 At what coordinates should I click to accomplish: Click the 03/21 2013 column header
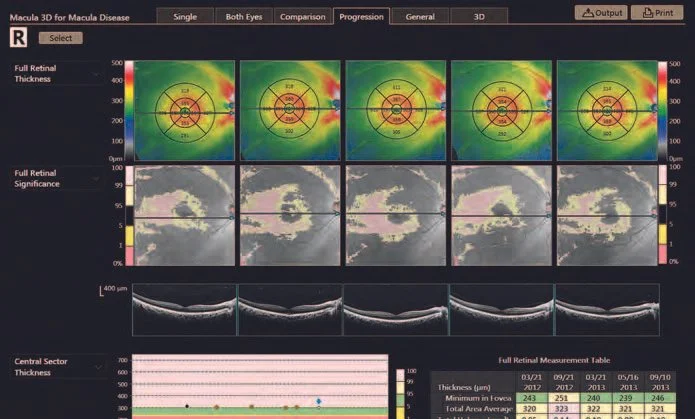pyautogui.click(x=596, y=382)
